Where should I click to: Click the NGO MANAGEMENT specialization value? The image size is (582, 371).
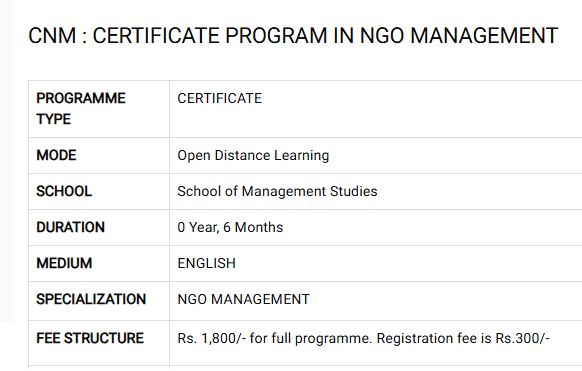click(243, 299)
